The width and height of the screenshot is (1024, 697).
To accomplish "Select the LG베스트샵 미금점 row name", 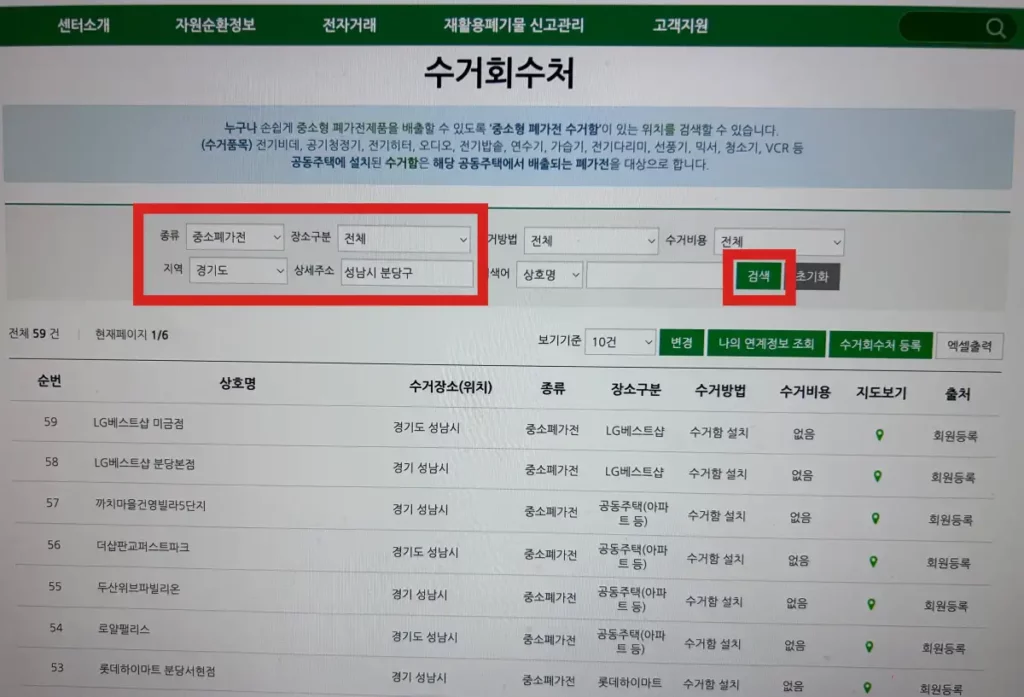I will pos(138,423).
